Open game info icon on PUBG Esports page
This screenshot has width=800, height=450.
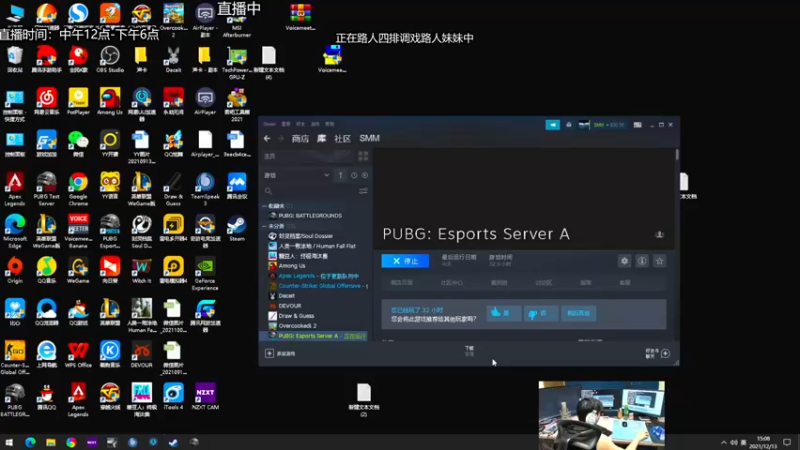tap(642, 261)
